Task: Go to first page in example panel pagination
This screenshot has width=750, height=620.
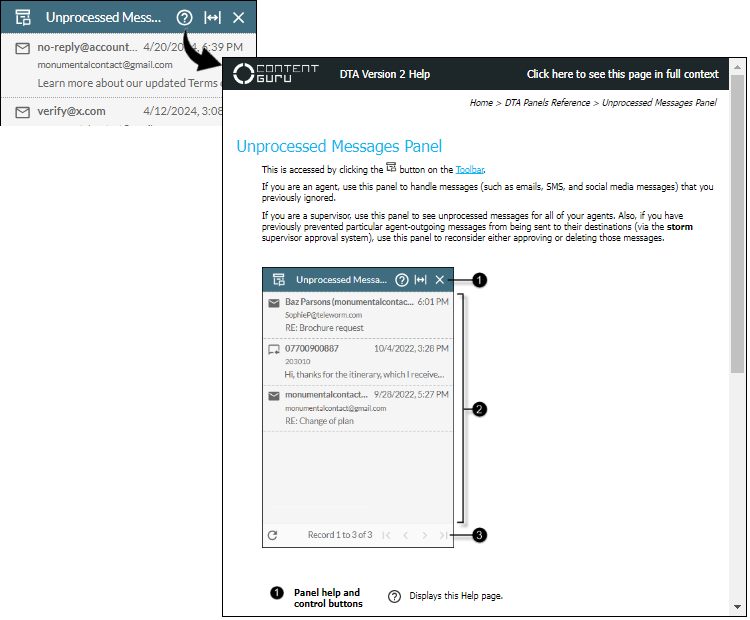Action: pos(387,535)
